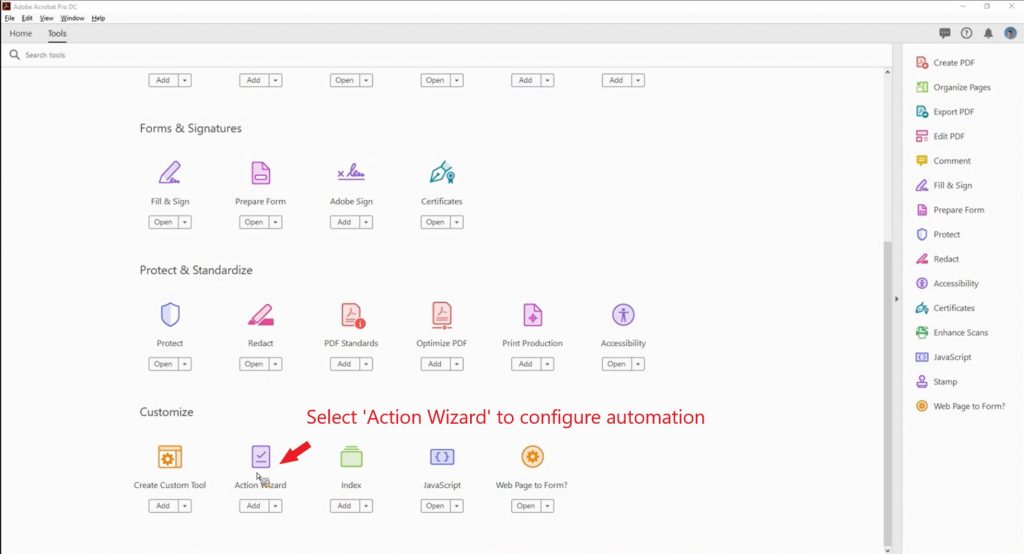Click the Open button under Web Page to Form?
This screenshot has height=554, width=1024.
point(526,506)
